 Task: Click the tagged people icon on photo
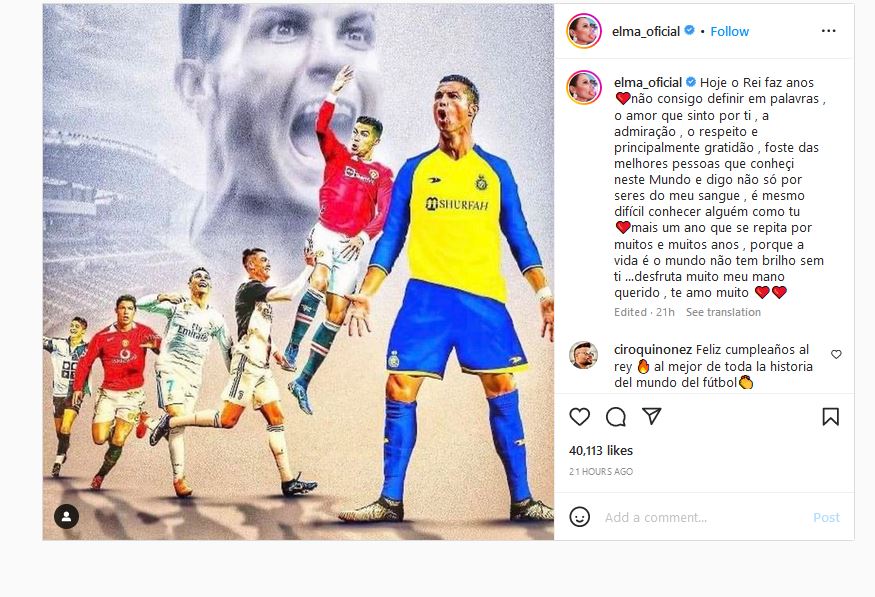pos(66,516)
